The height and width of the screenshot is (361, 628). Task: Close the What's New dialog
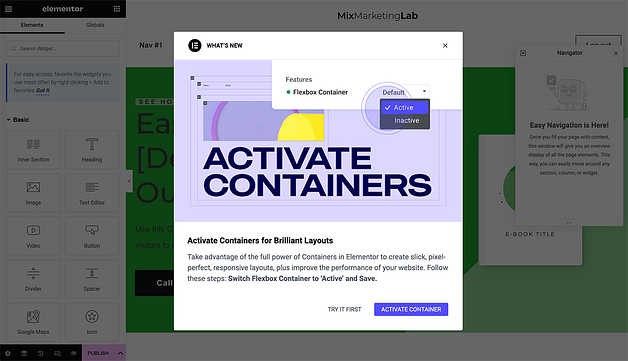tap(445, 46)
